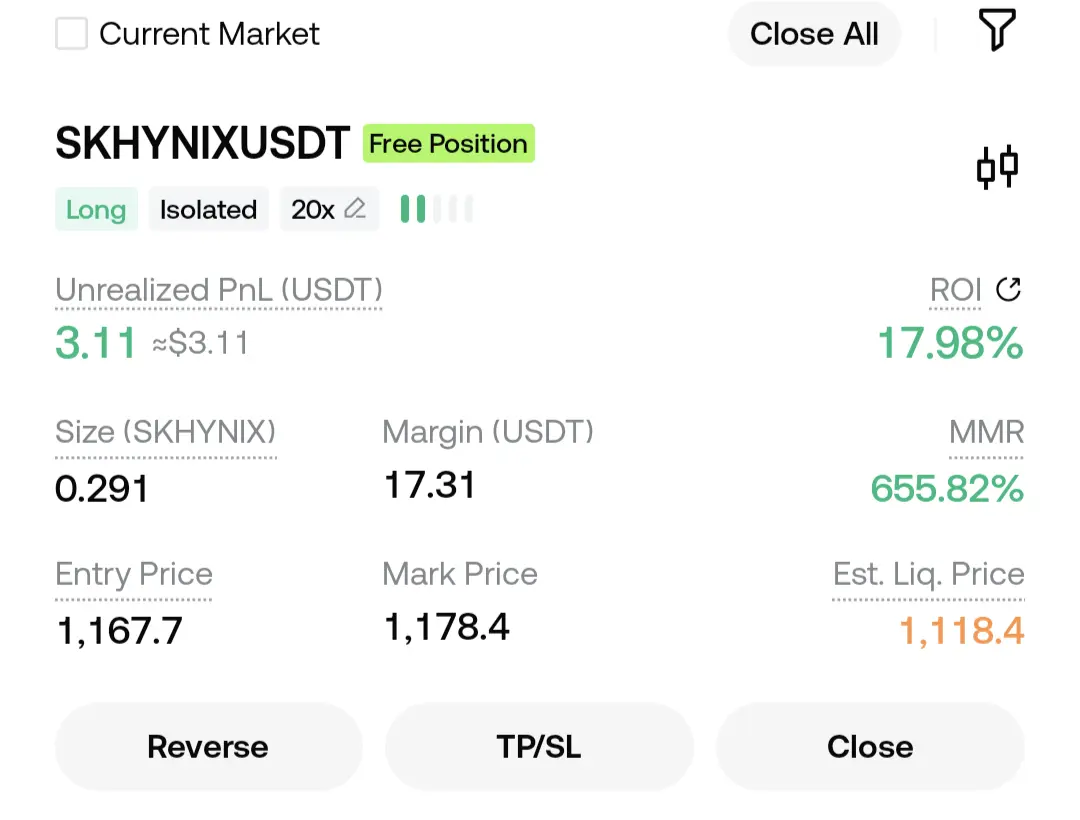The image size is (1080, 820).
Task: Click the Reverse position button
Action: click(208, 746)
